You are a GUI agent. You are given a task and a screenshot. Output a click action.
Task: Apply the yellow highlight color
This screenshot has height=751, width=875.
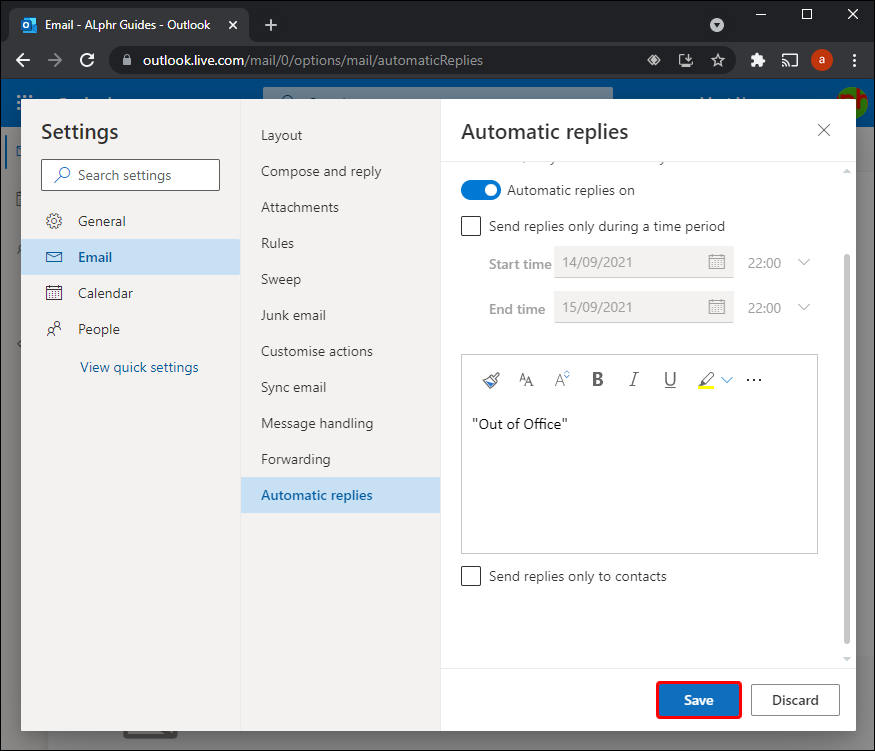(706, 380)
